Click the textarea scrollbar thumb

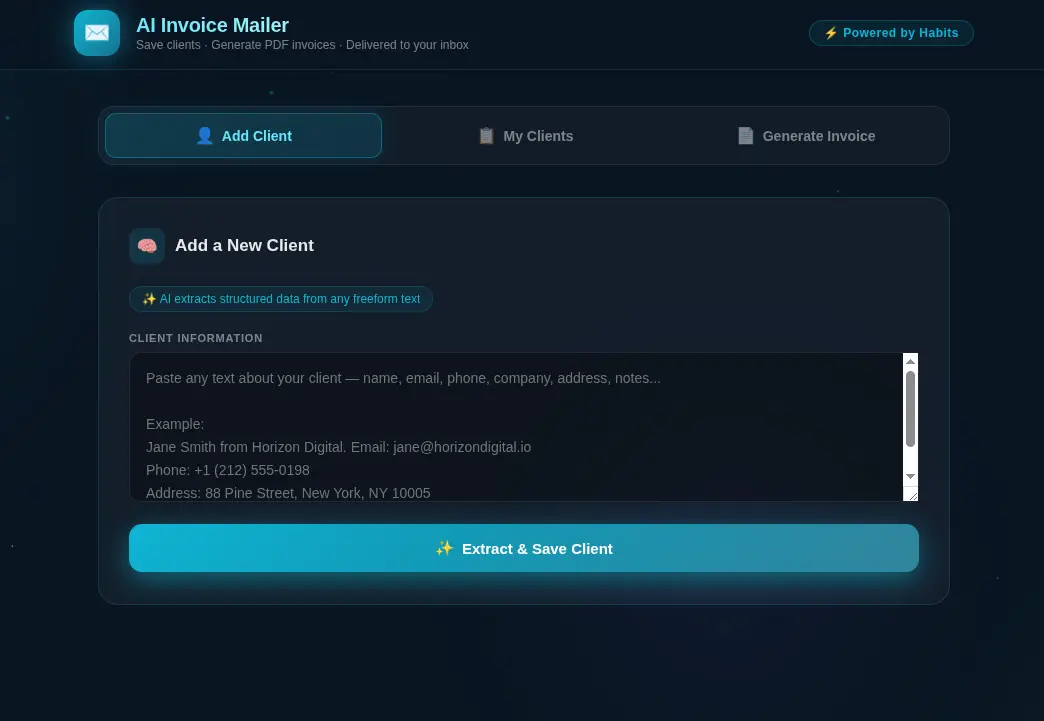point(910,409)
